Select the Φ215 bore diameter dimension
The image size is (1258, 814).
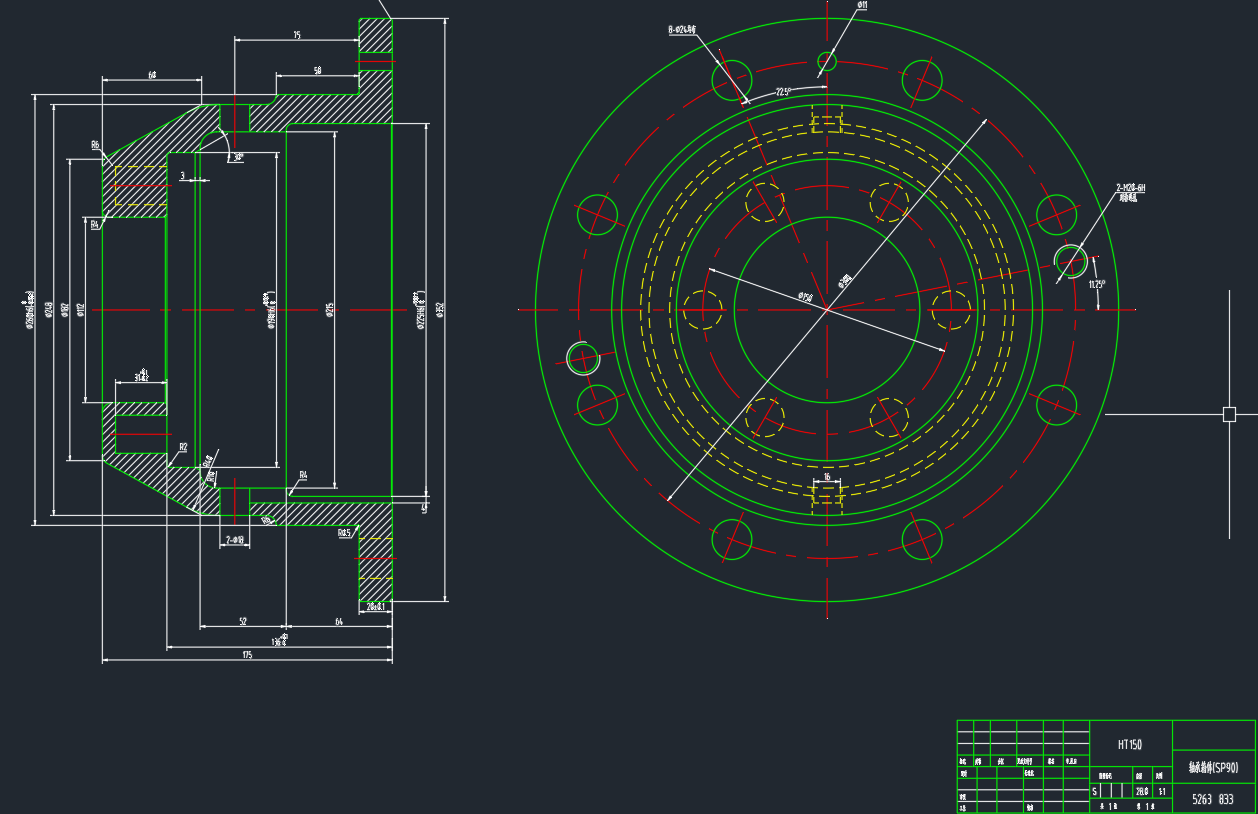tap(329, 312)
